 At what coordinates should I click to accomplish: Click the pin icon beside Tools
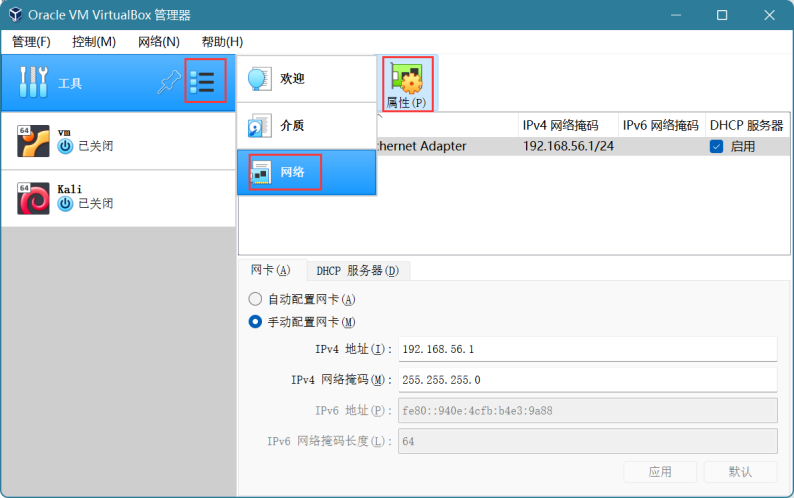coord(169,82)
